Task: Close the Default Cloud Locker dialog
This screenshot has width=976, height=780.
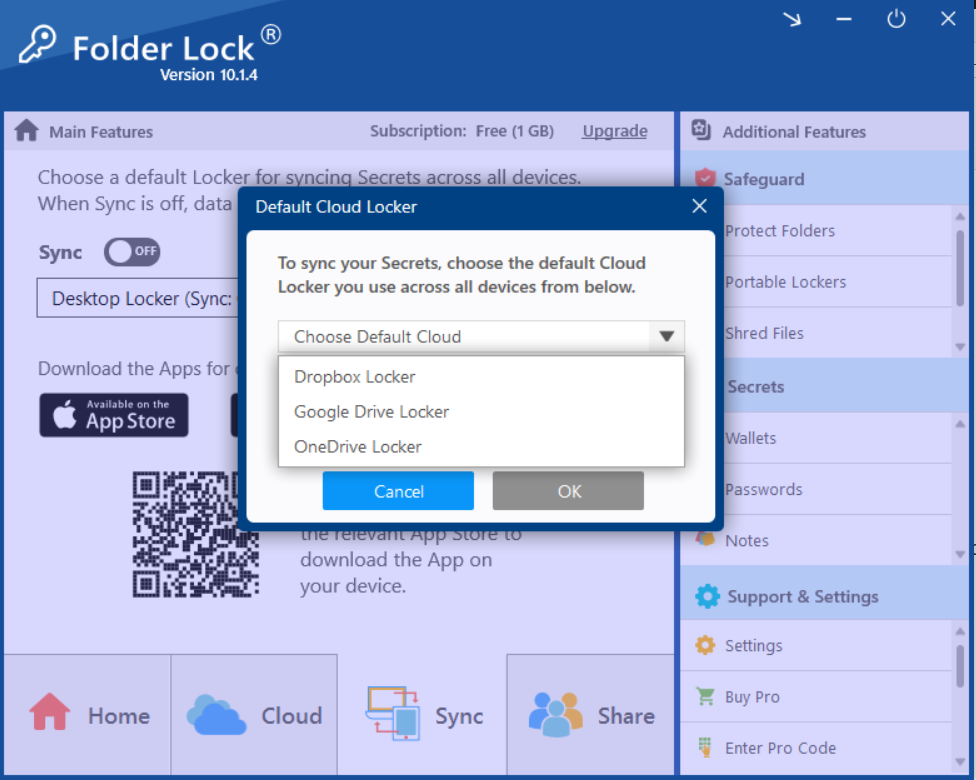Action: point(700,206)
